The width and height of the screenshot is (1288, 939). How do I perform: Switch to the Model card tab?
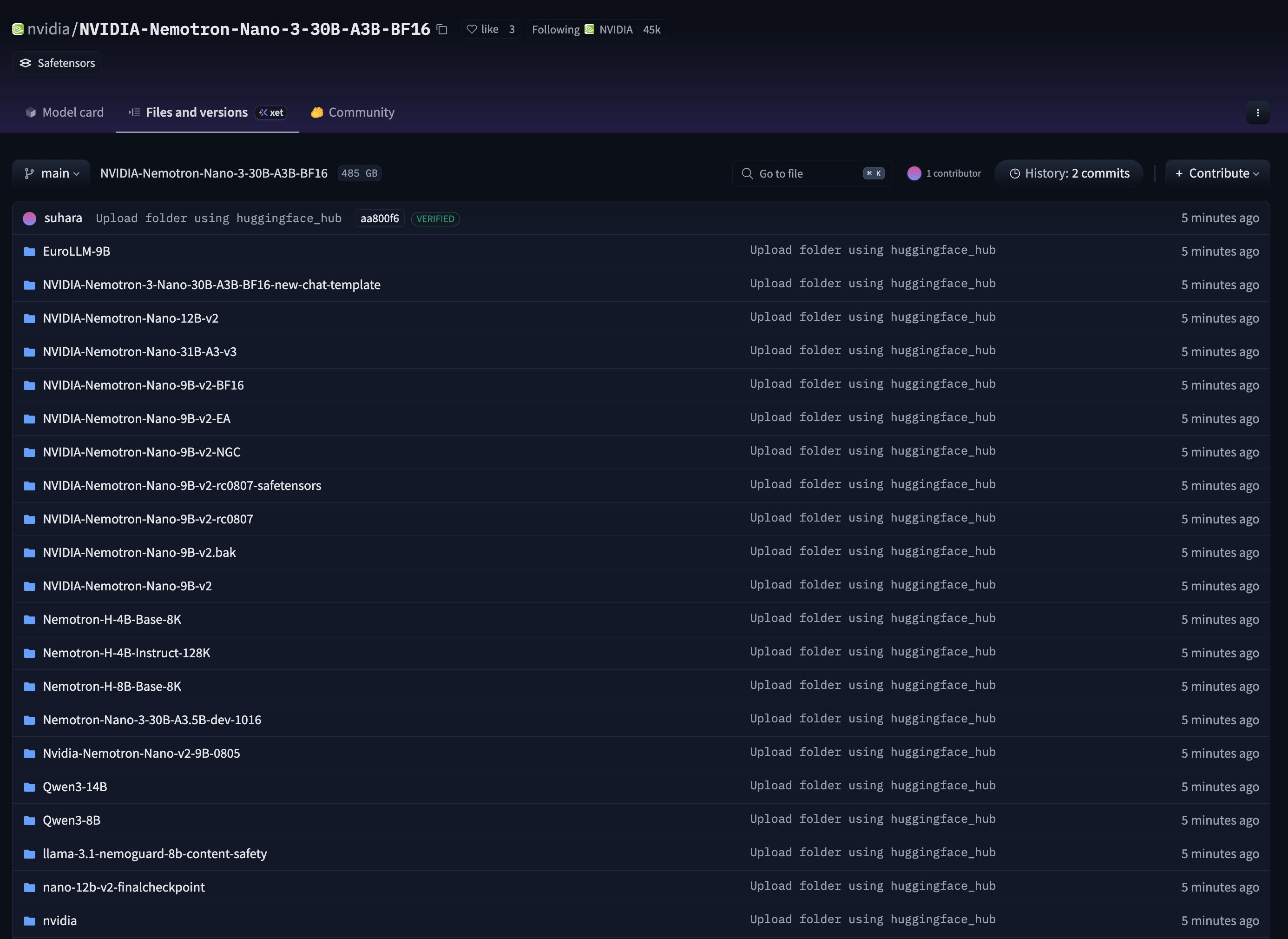[x=65, y=112]
